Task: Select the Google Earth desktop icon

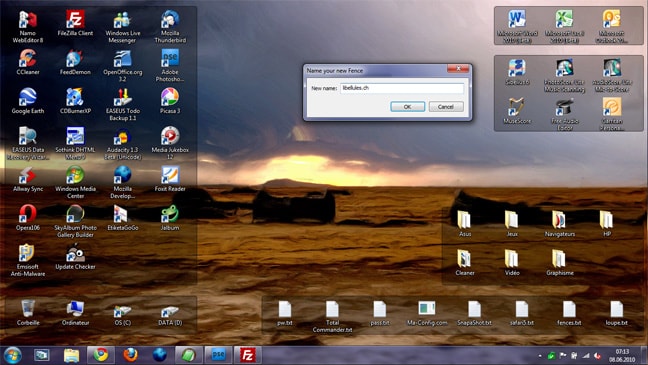Action: 28,101
